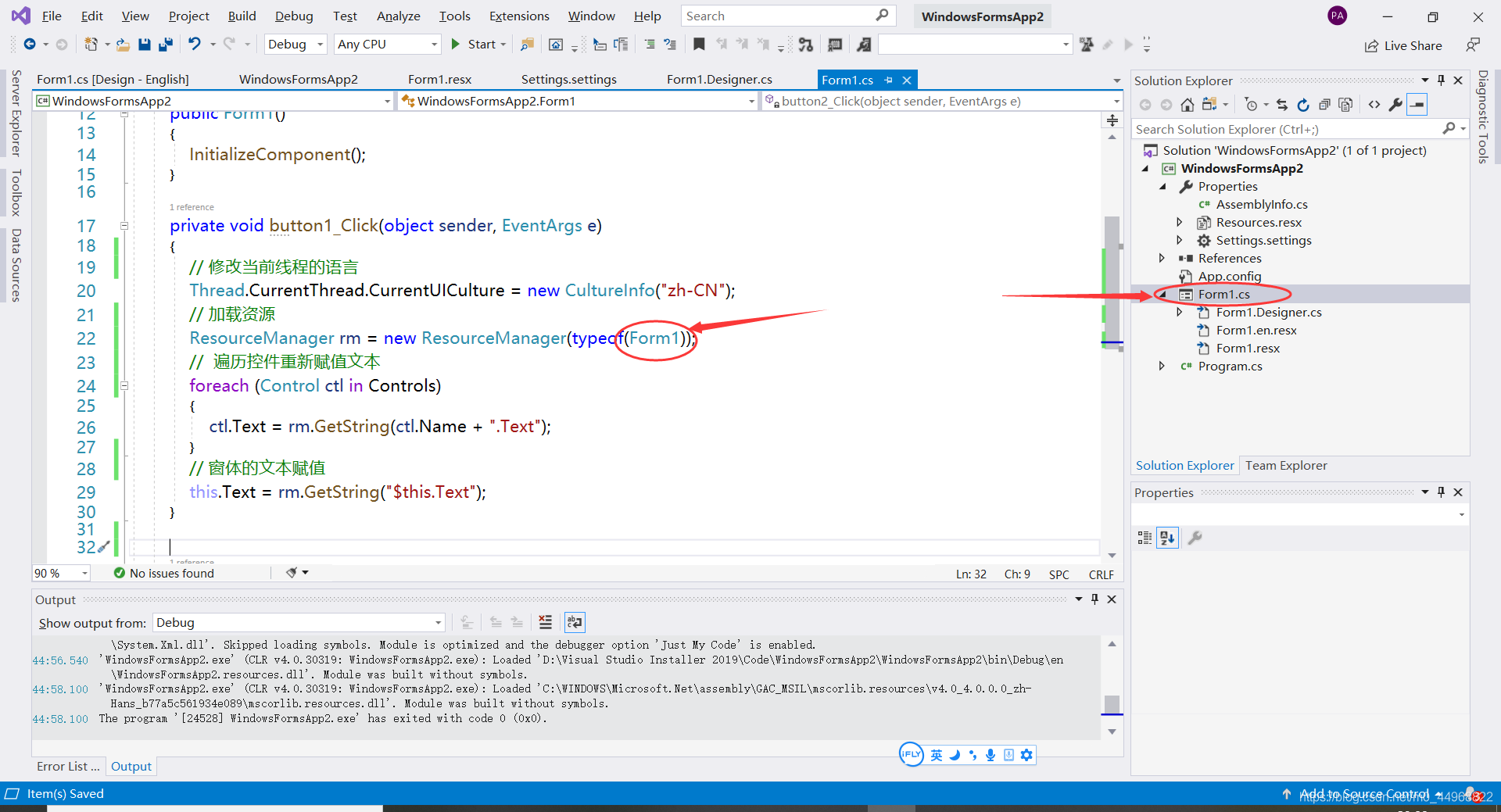This screenshot has width=1501, height=812.
Task: Click the Live Share button
Action: coord(1404,45)
